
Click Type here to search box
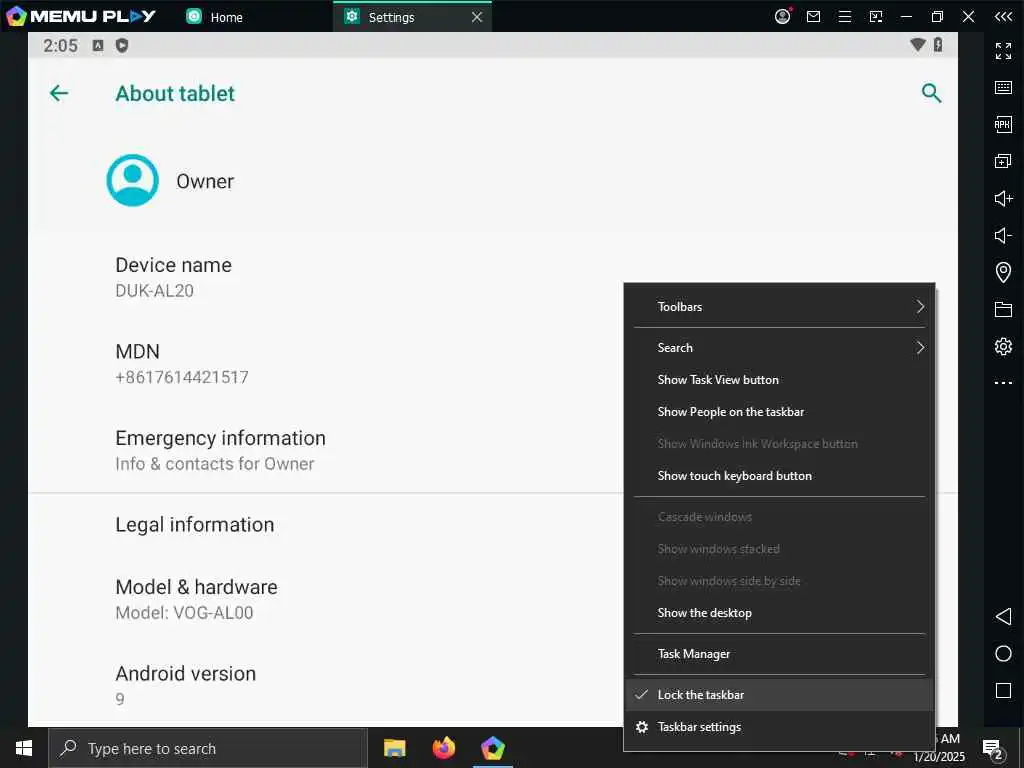pos(208,748)
